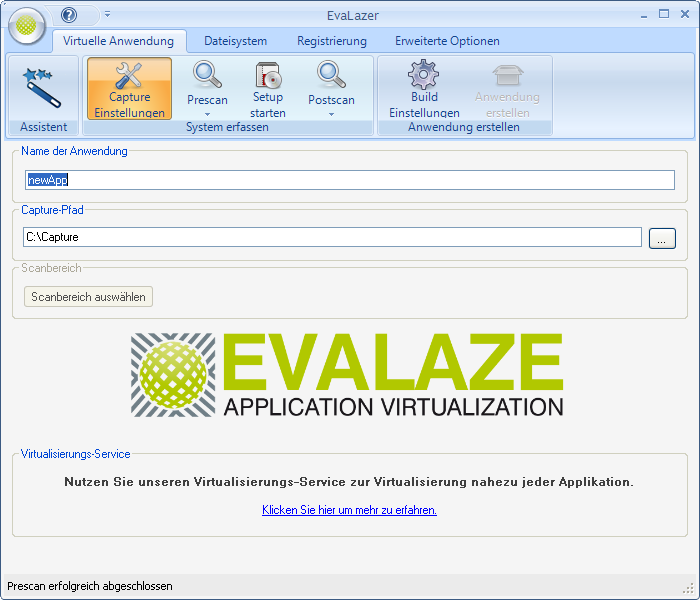Close the EvaLazer window
This screenshot has width=700, height=600.
(685, 14)
